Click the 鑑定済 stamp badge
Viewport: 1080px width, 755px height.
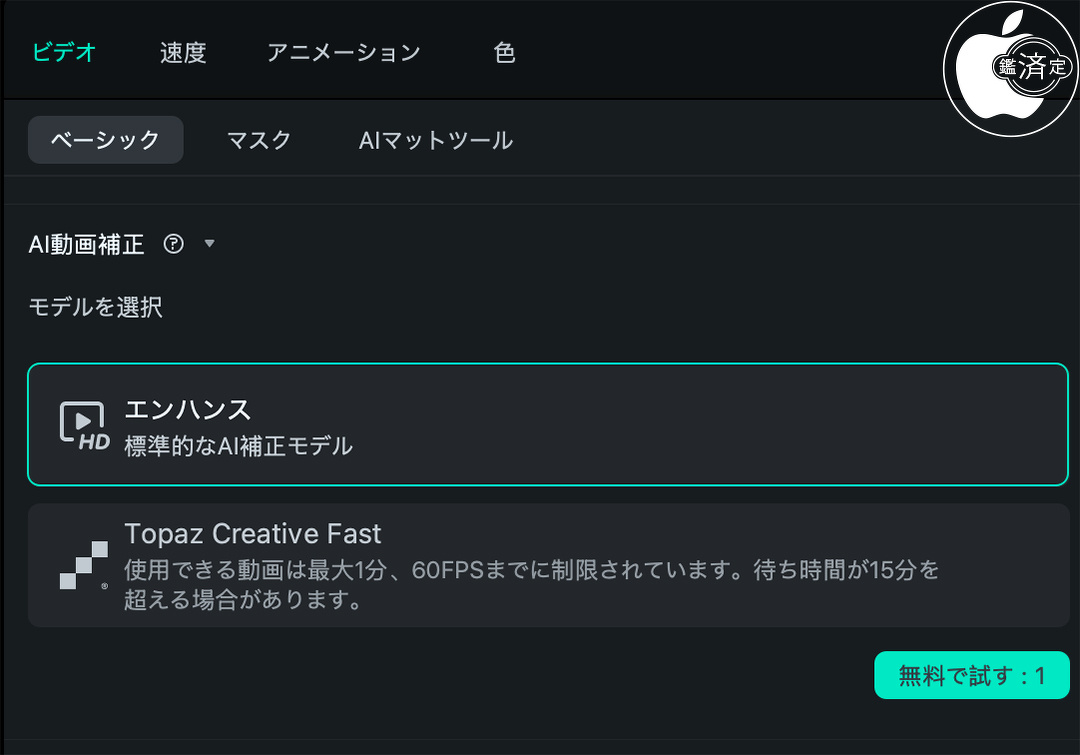pos(1031,67)
